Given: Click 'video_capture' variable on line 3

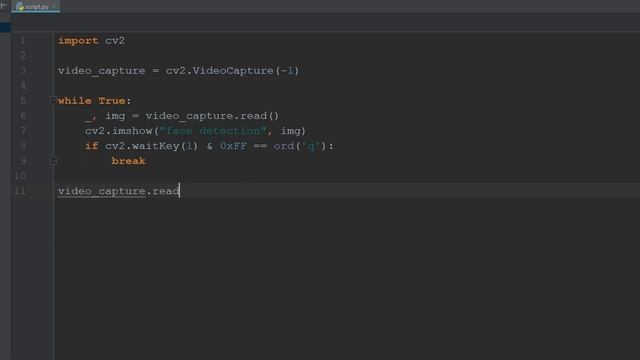Looking at the screenshot, I should click(x=102, y=71).
